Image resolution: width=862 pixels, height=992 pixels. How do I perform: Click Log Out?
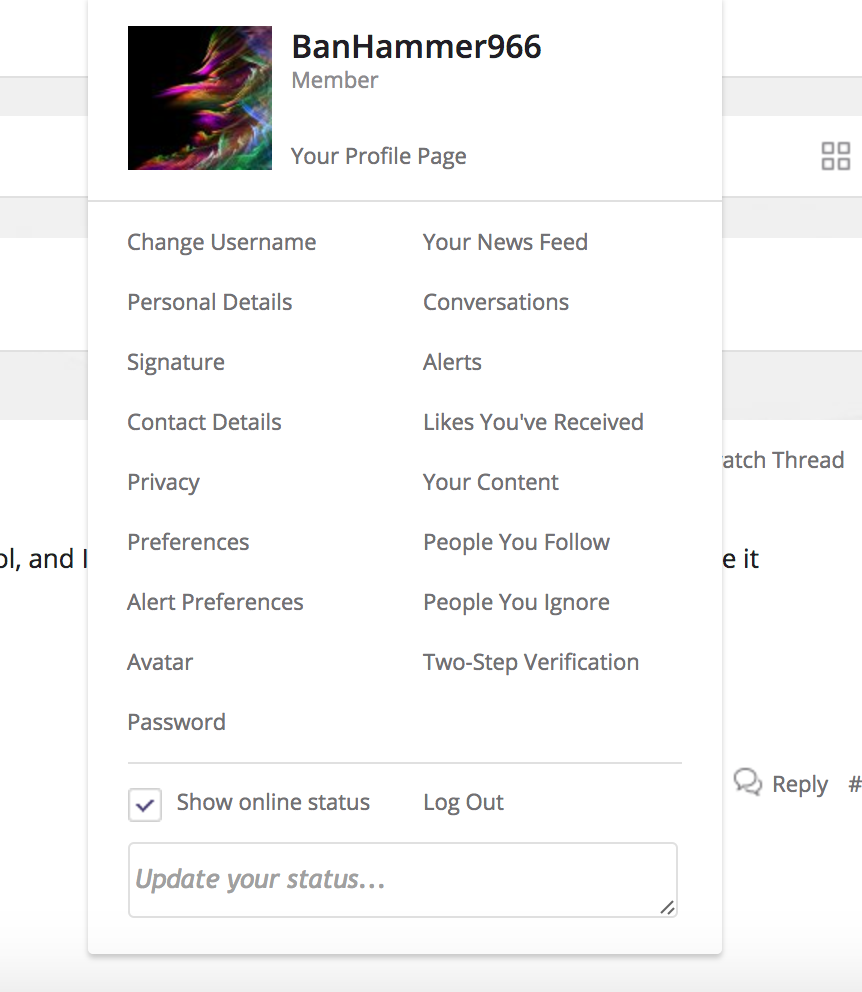click(x=463, y=802)
